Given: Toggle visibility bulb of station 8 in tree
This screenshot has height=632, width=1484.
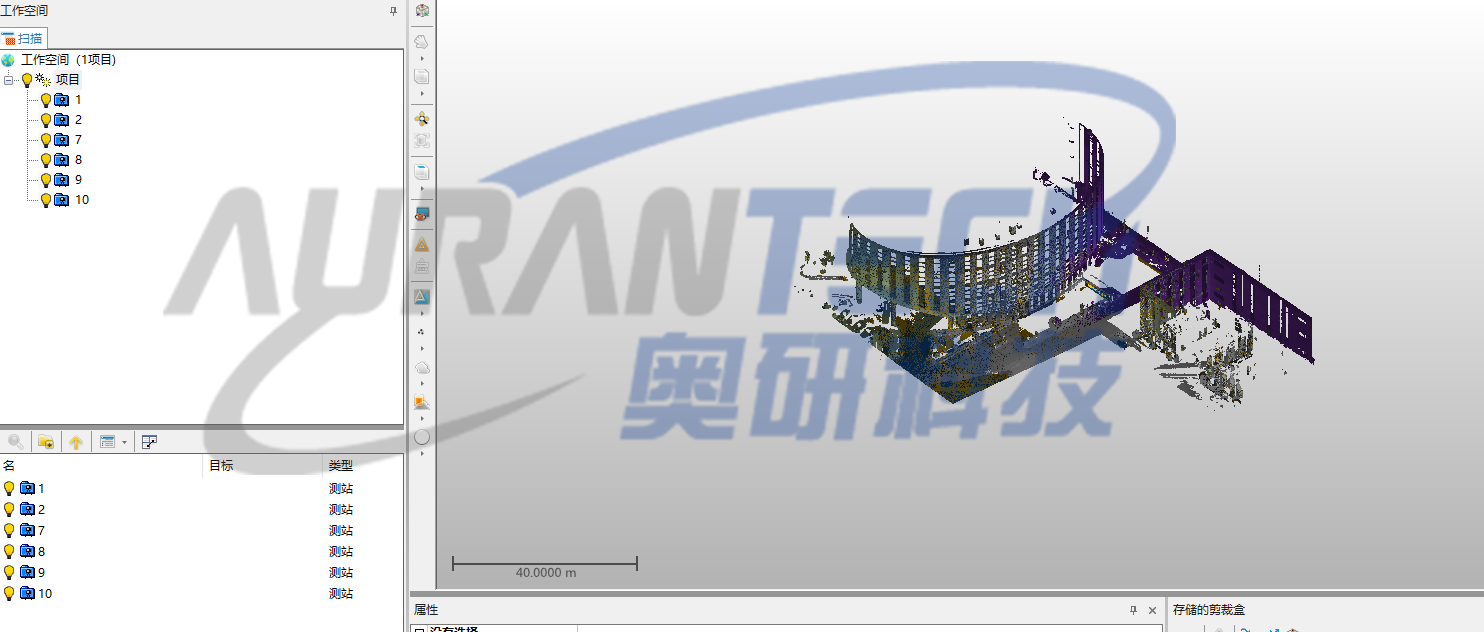Looking at the screenshot, I should (45, 160).
